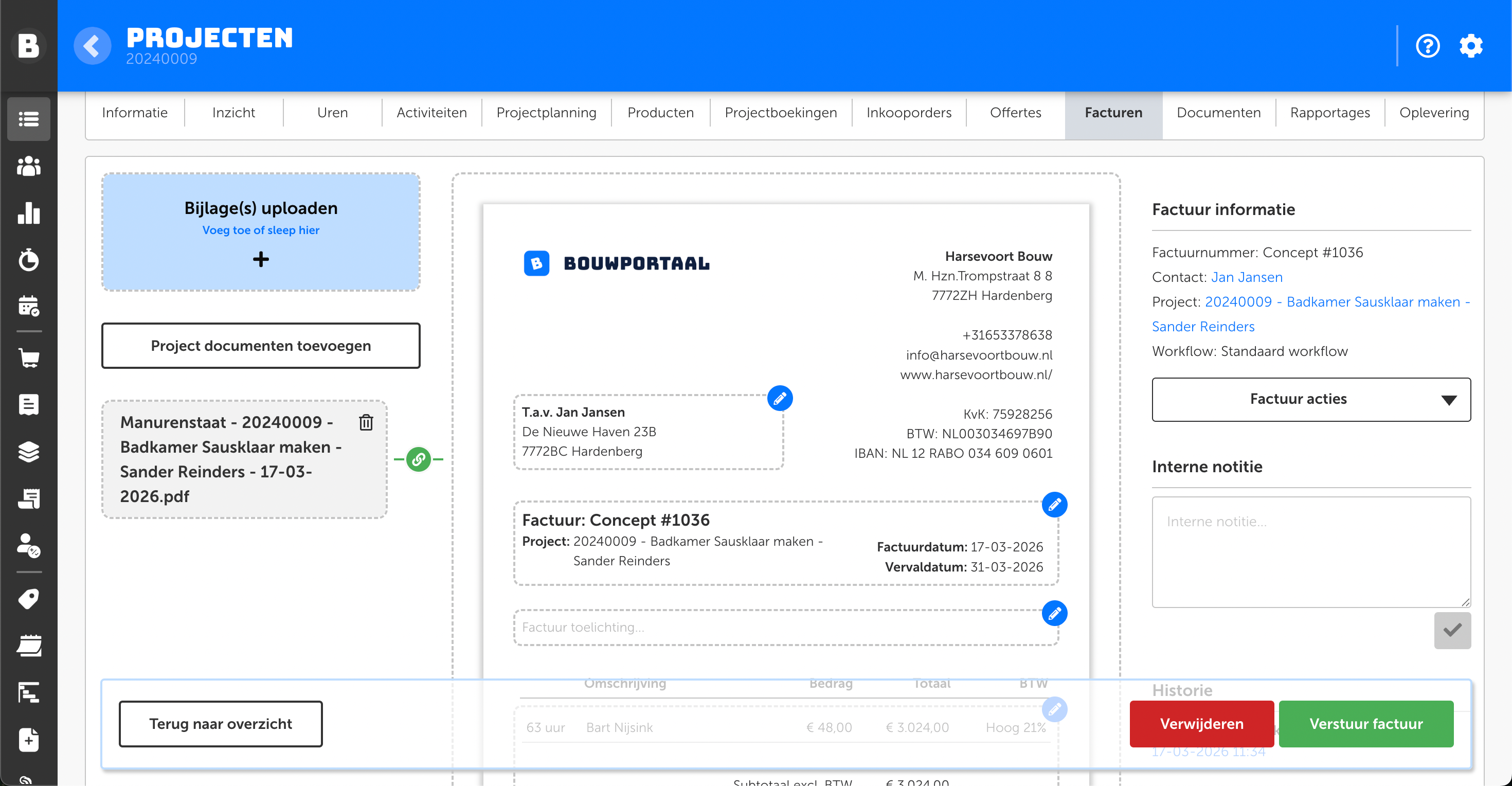Switch to the Inzicht tab

(233, 113)
